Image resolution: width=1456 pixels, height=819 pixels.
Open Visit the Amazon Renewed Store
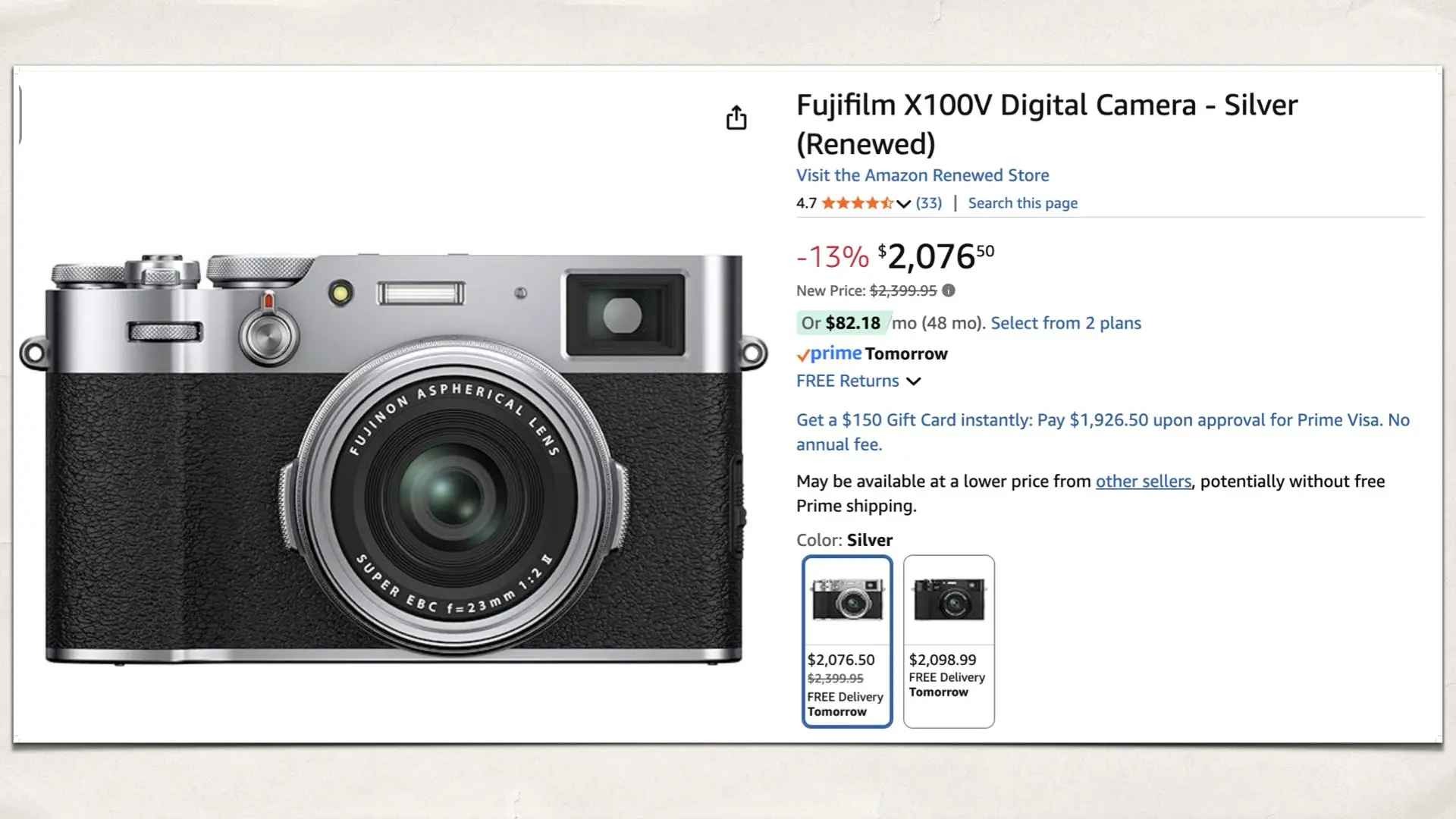(922, 175)
